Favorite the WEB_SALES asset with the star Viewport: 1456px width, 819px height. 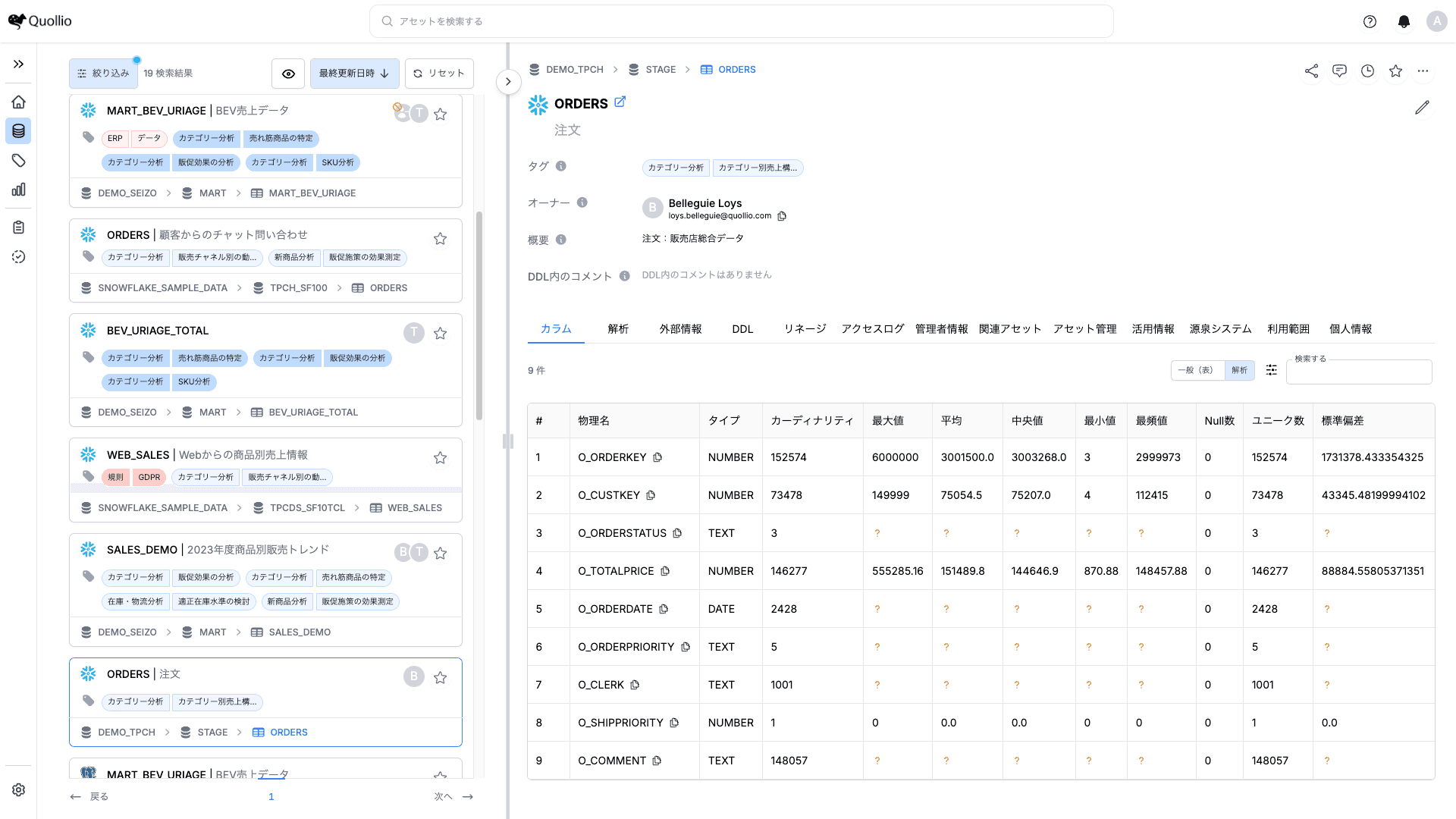440,457
